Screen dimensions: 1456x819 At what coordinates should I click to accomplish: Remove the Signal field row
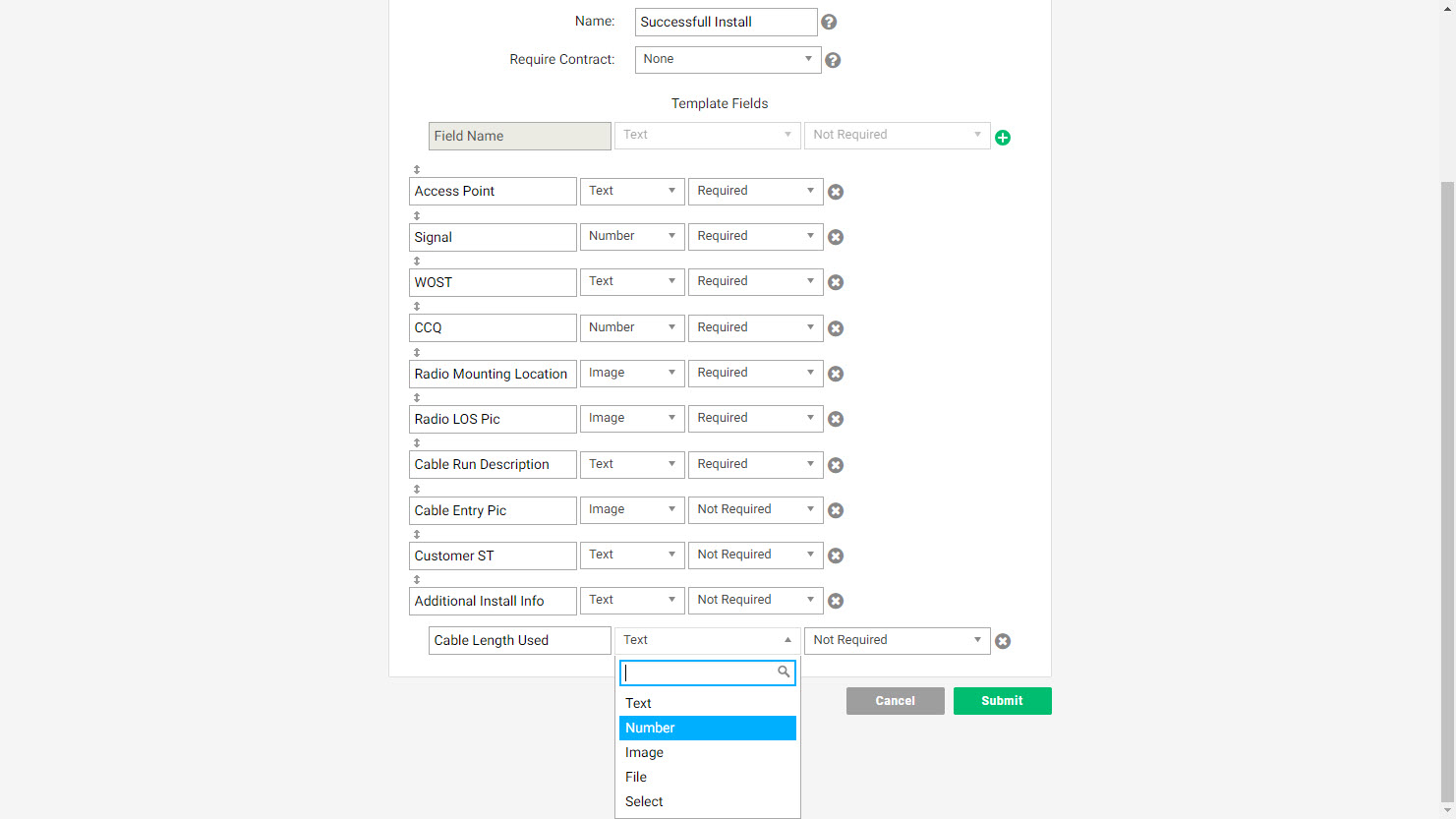(836, 237)
